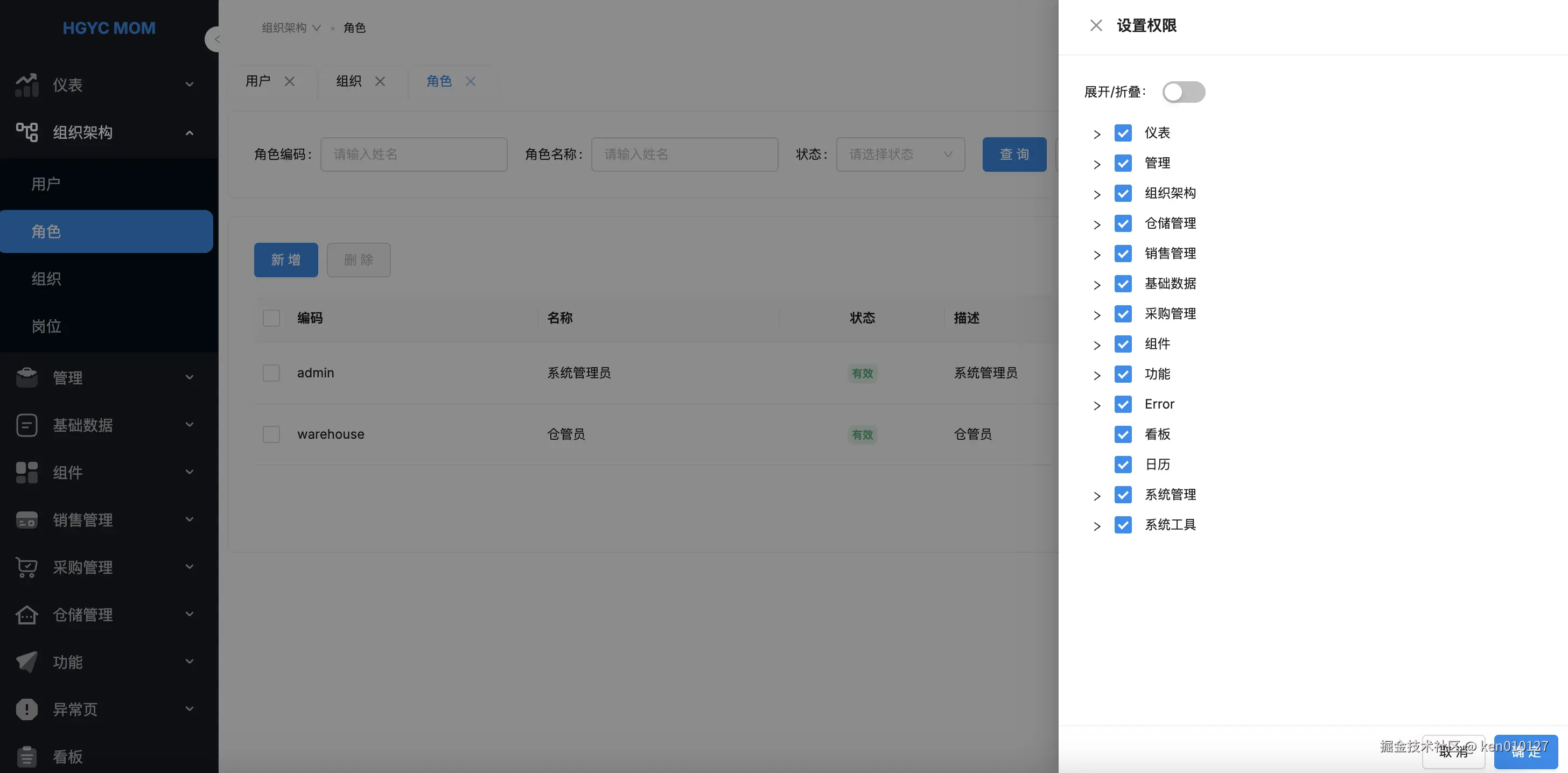This screenshot has width=1568, height=773.
Task: Close the 设置权限 drawer with X icon
Action: pos(1096,25)
